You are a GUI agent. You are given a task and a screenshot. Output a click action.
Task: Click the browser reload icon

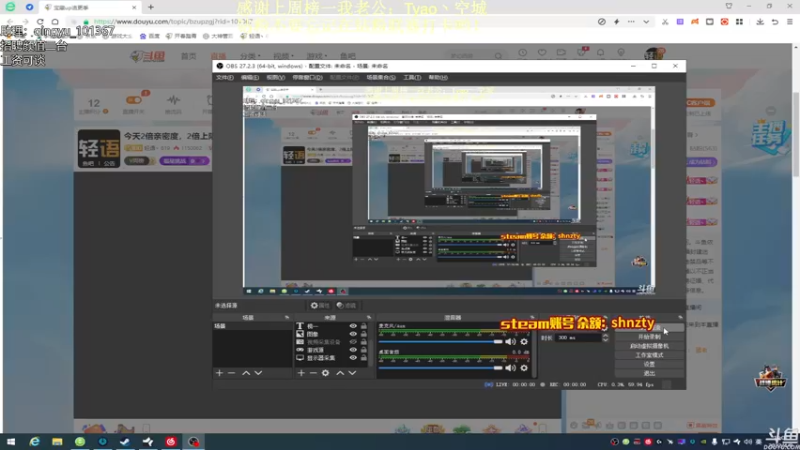point(40,21)
